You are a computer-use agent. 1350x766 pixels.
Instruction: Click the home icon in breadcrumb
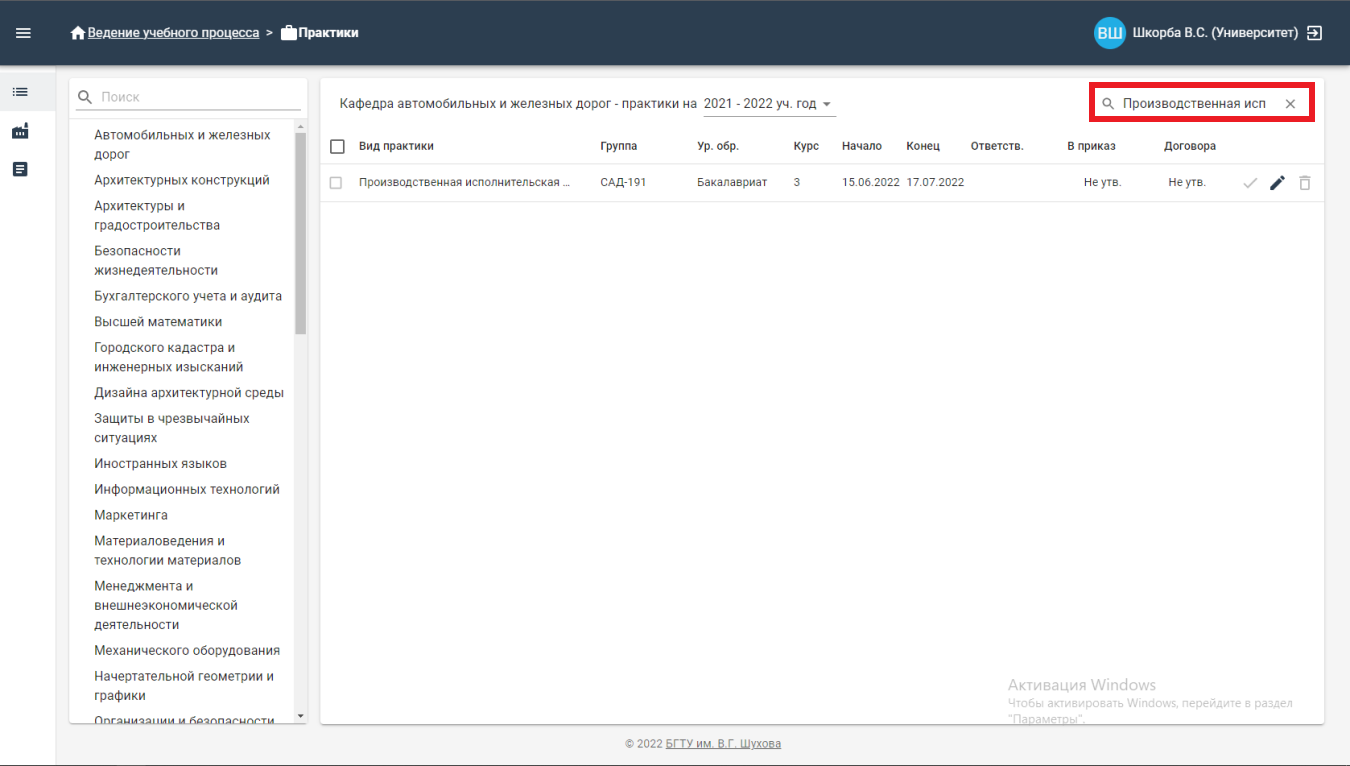78,33
